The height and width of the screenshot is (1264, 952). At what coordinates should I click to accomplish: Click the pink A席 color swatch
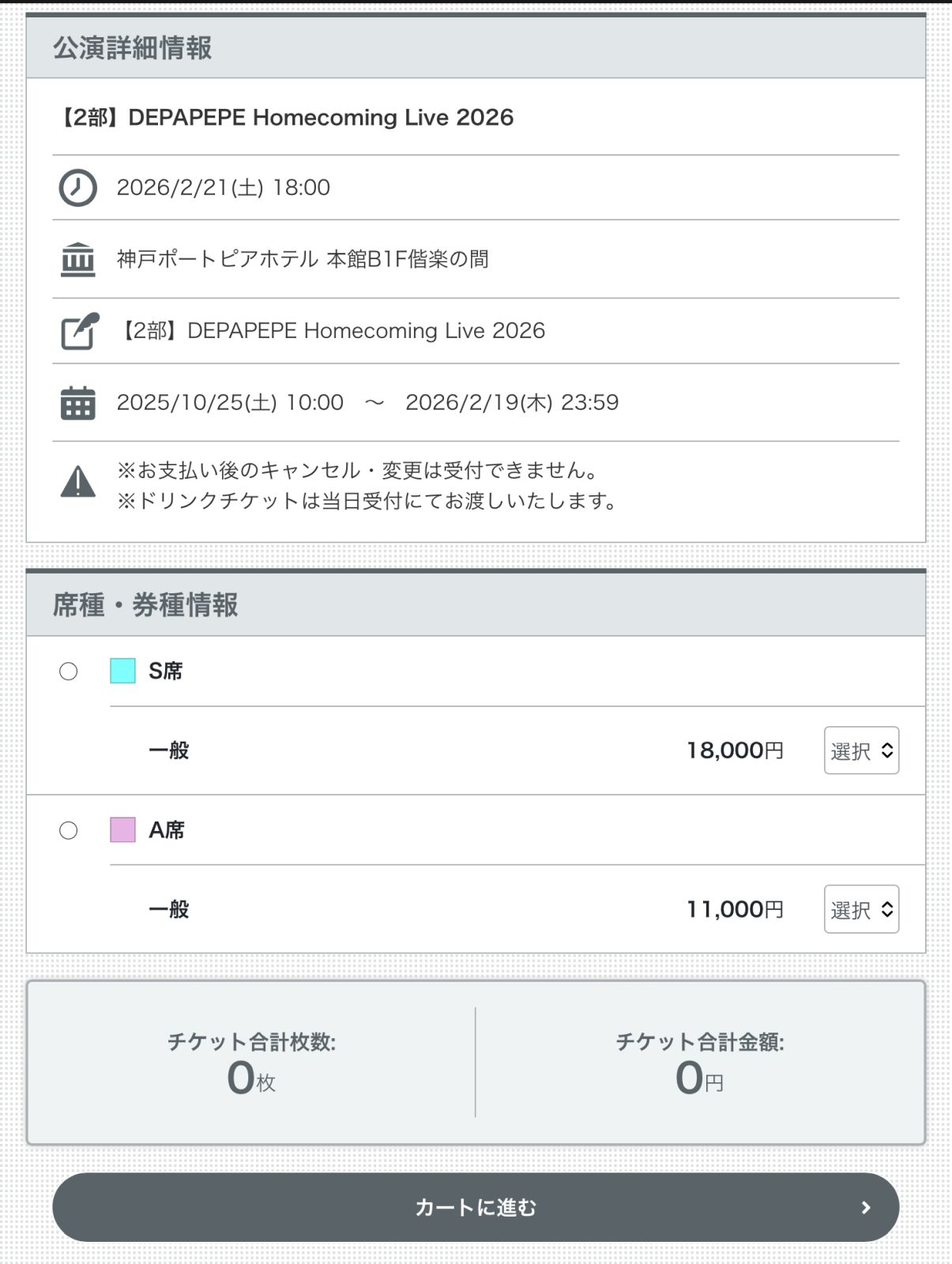pos(122,830)
